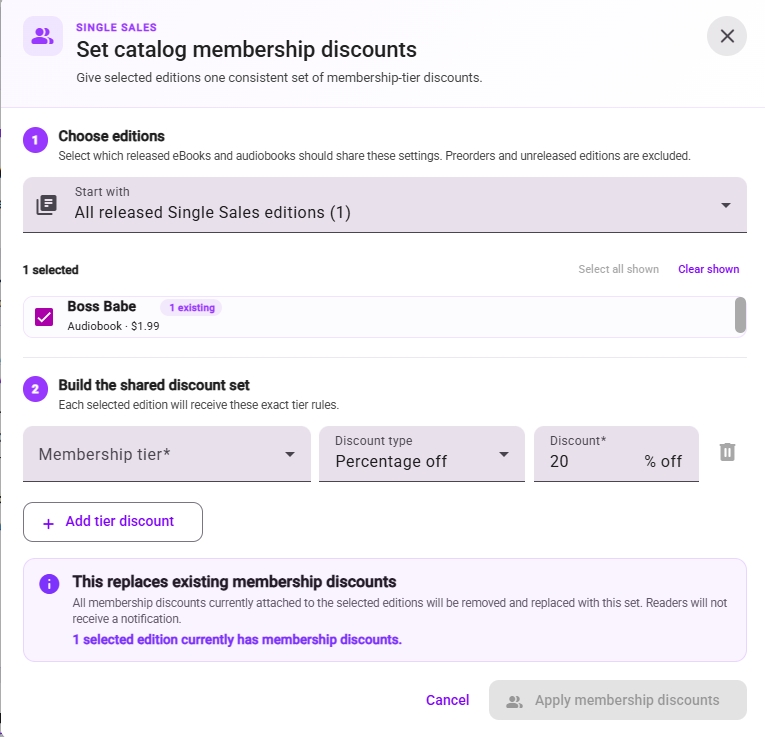
Task: Click the step 2 circle badge
Action: click(36, 389)
